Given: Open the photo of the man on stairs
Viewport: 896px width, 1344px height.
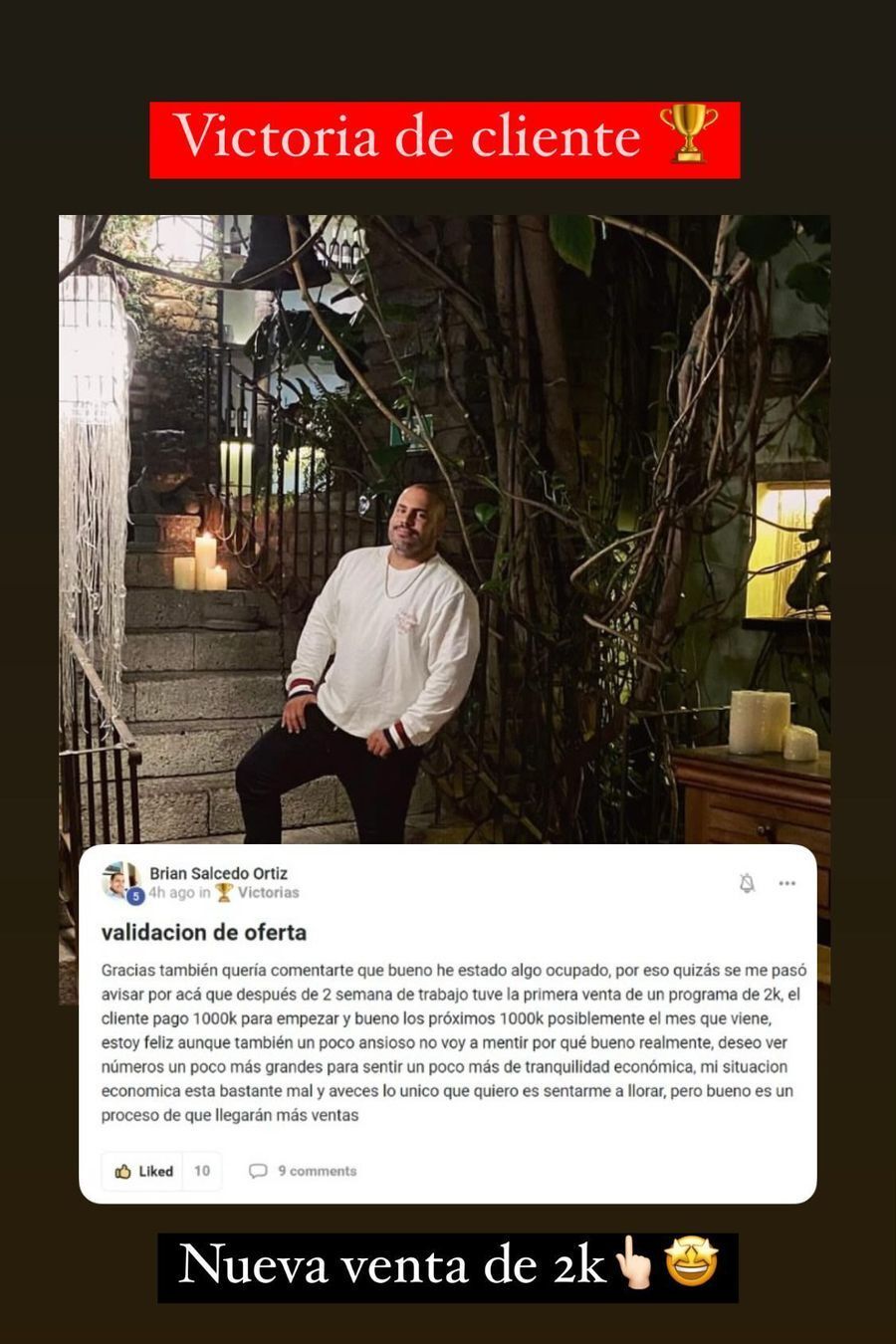Looking at the screenshot, I should 444,530.
